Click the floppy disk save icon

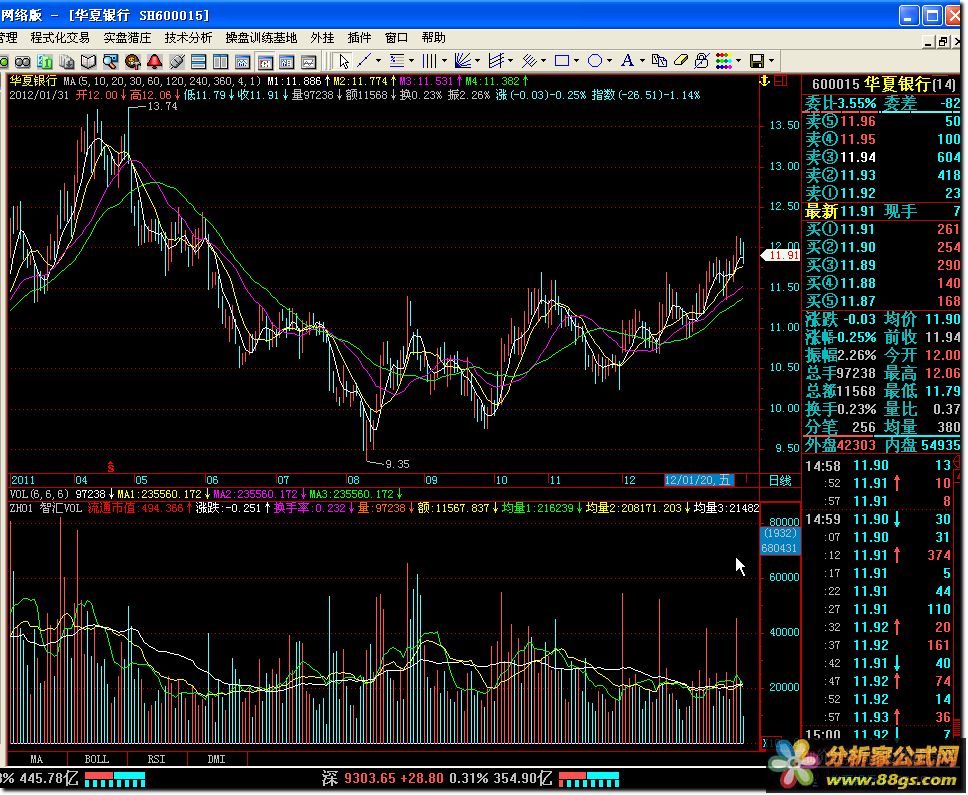(757, 60)
